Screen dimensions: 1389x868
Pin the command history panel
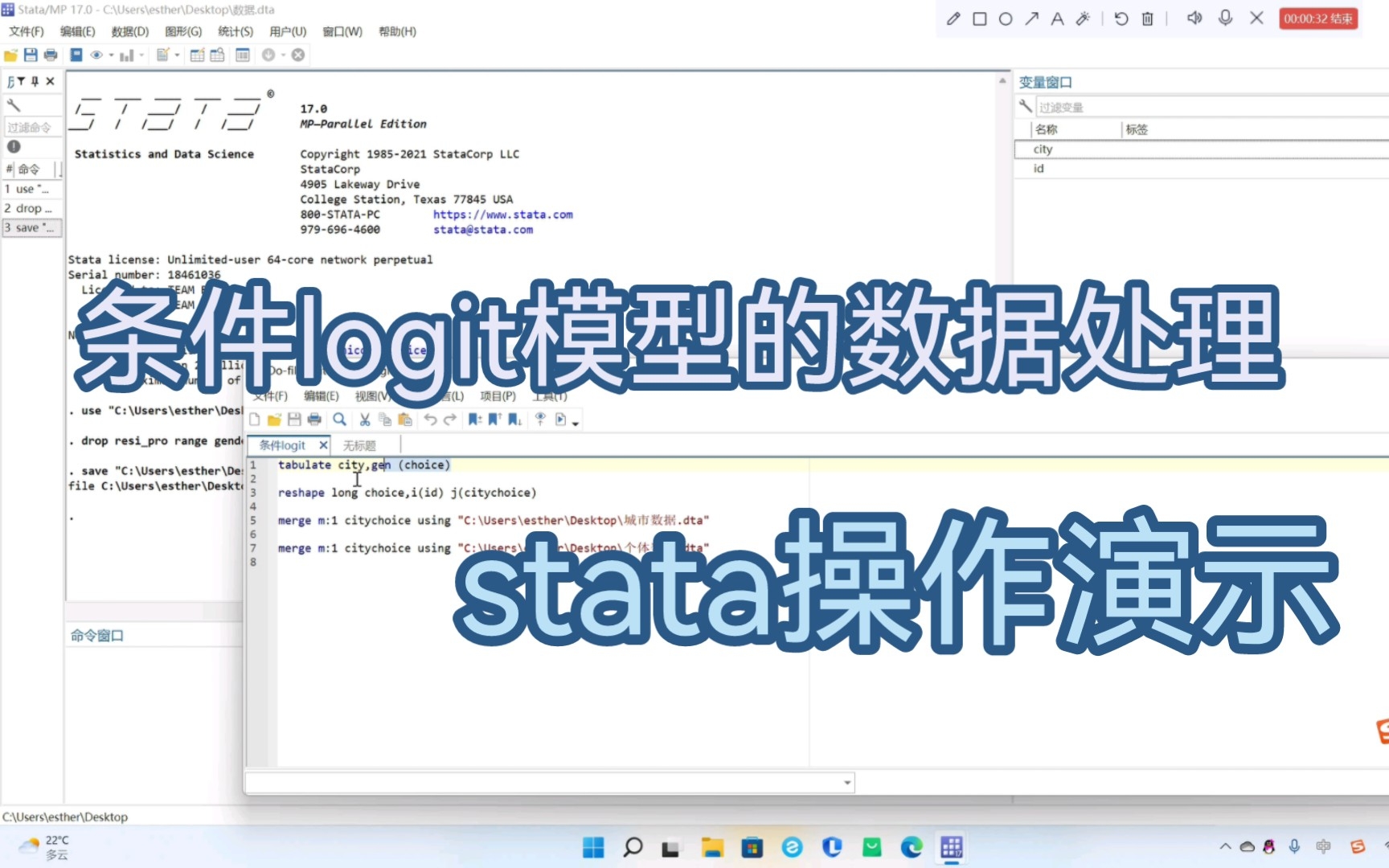[x=35, y=81]
